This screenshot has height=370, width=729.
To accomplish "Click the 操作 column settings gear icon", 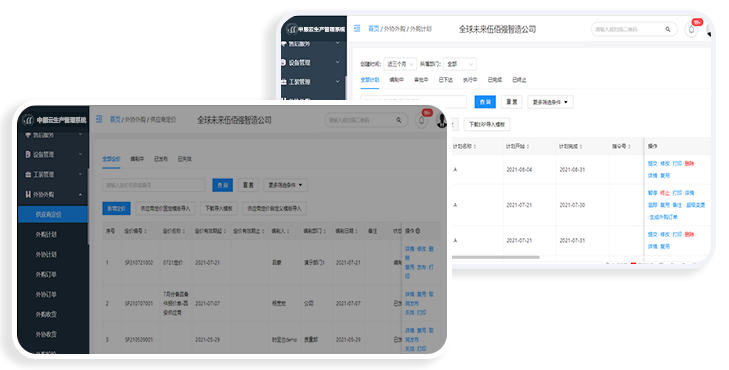I will click(418, 231).
